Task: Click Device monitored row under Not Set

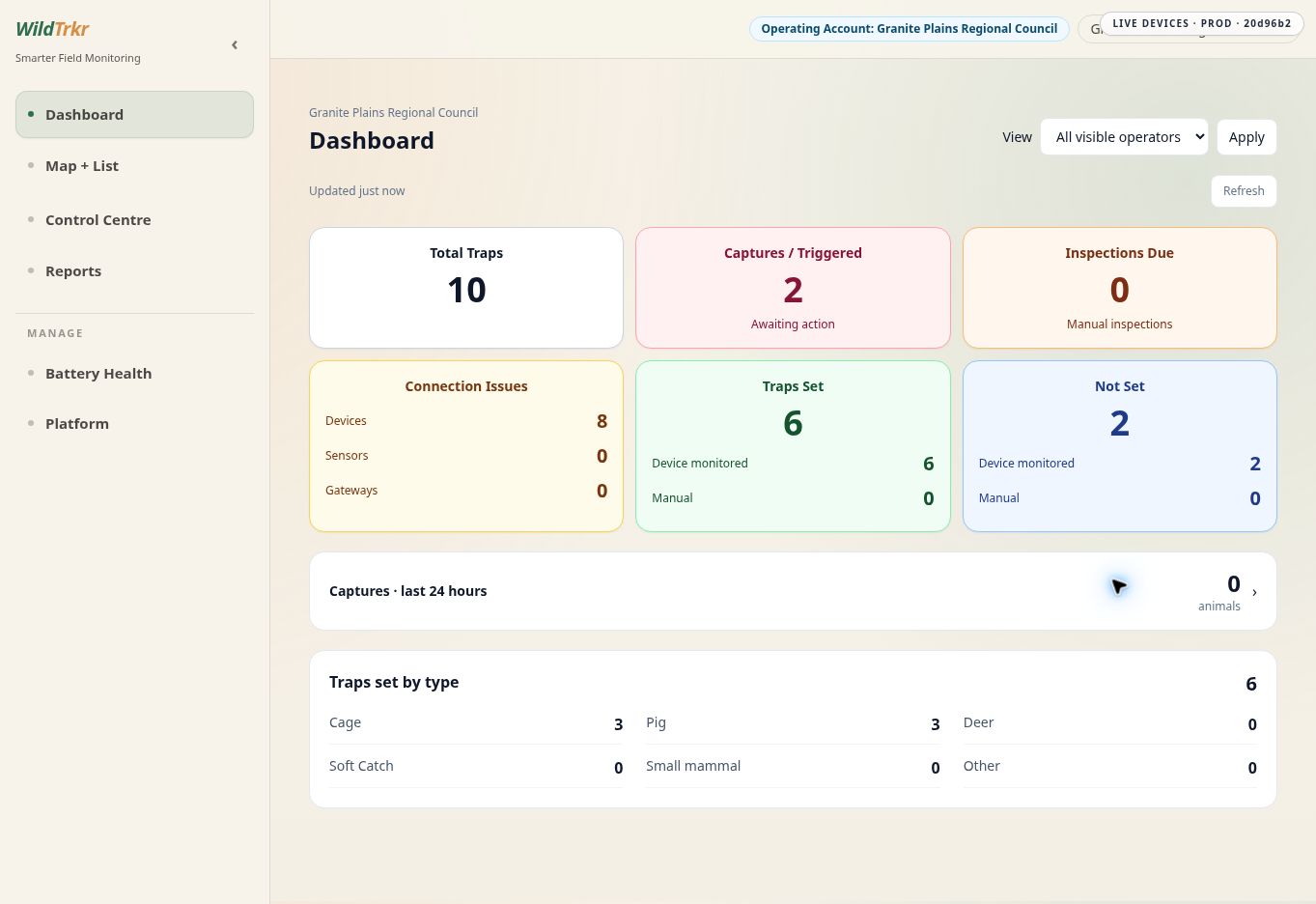Action: [1120, 464]
